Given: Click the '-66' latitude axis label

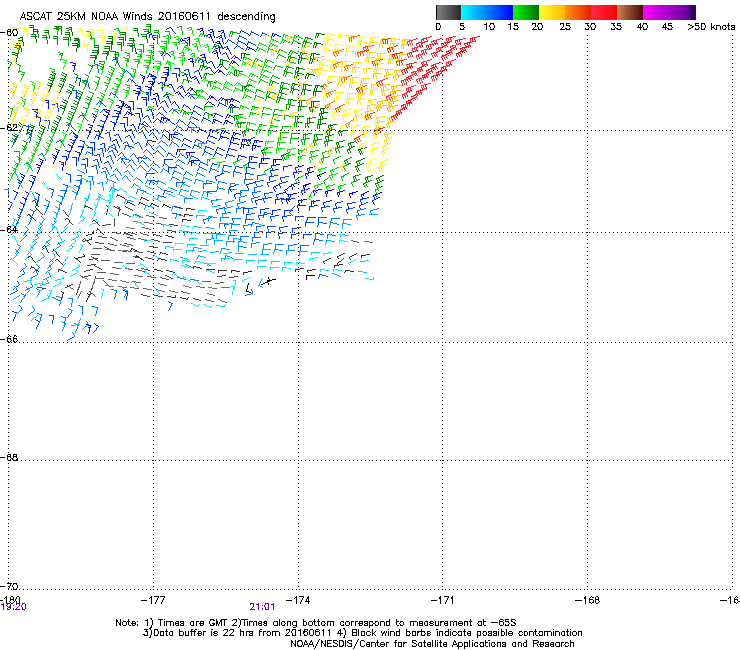Looking at the screenshot, I should (x=9, y=339).
